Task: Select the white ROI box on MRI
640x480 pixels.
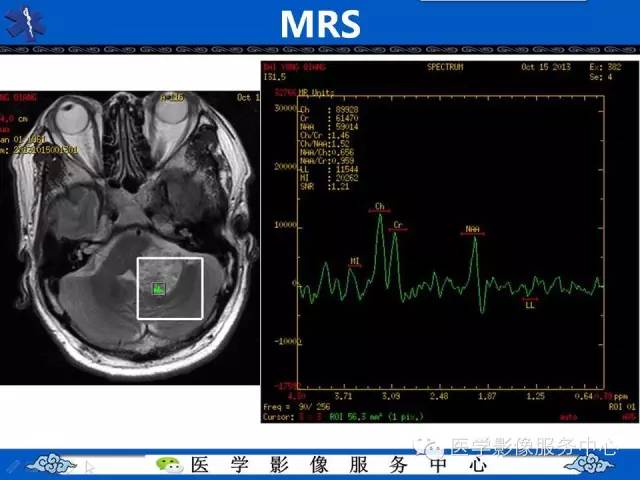Action: click(x=170, y=288)
